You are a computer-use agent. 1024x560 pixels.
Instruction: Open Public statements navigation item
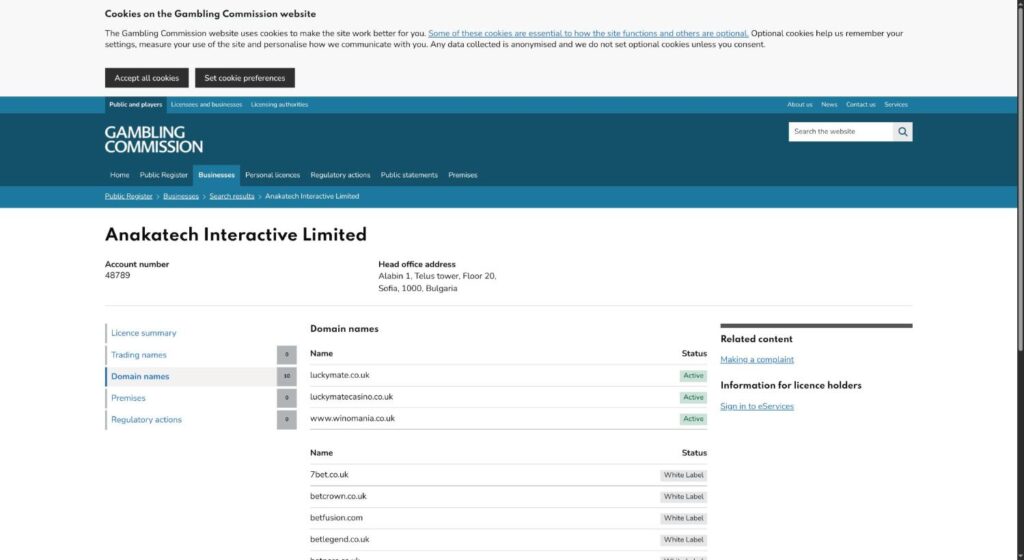(409, 175)
